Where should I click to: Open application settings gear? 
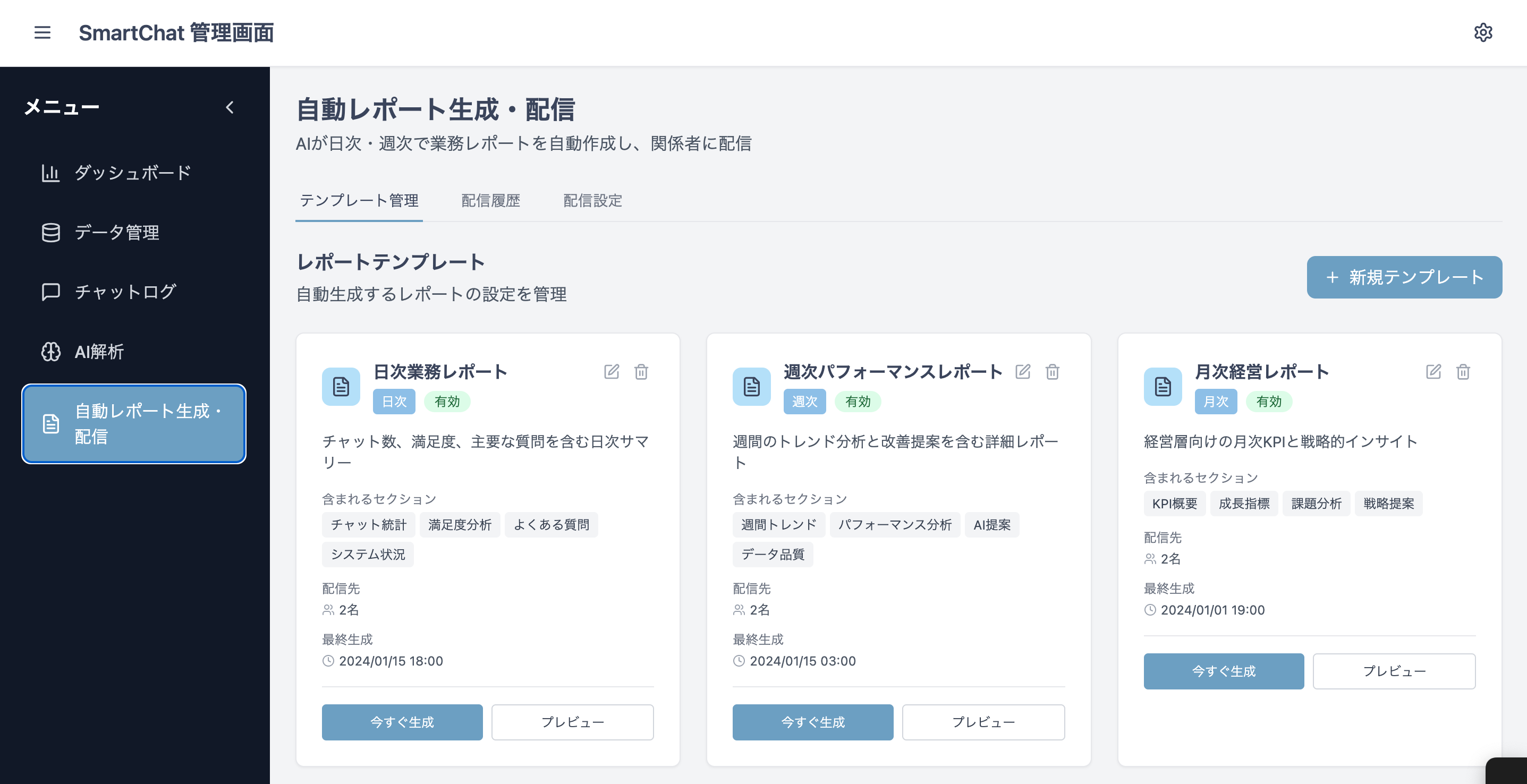coord(1484,32)
